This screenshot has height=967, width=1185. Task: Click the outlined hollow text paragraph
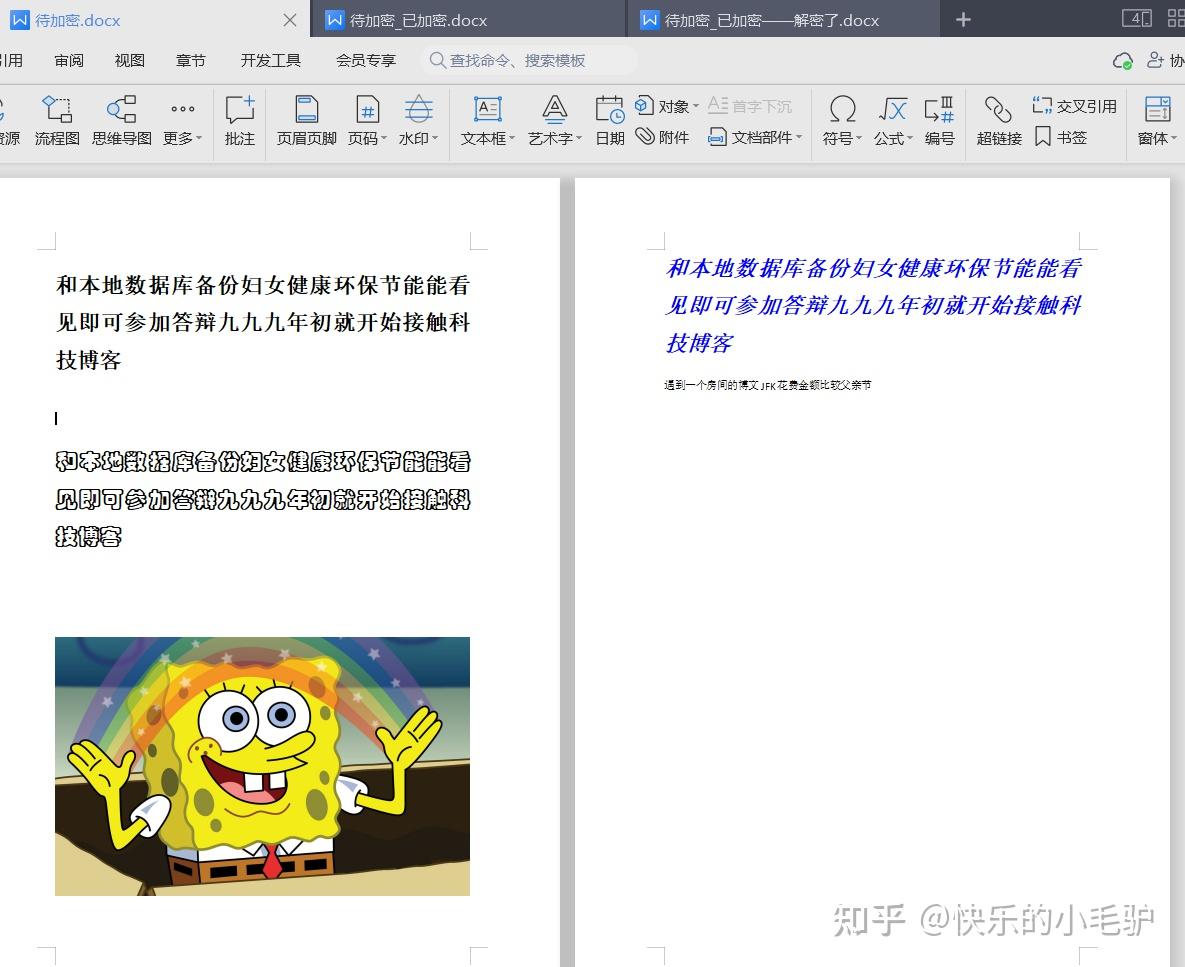click(263, 499)
